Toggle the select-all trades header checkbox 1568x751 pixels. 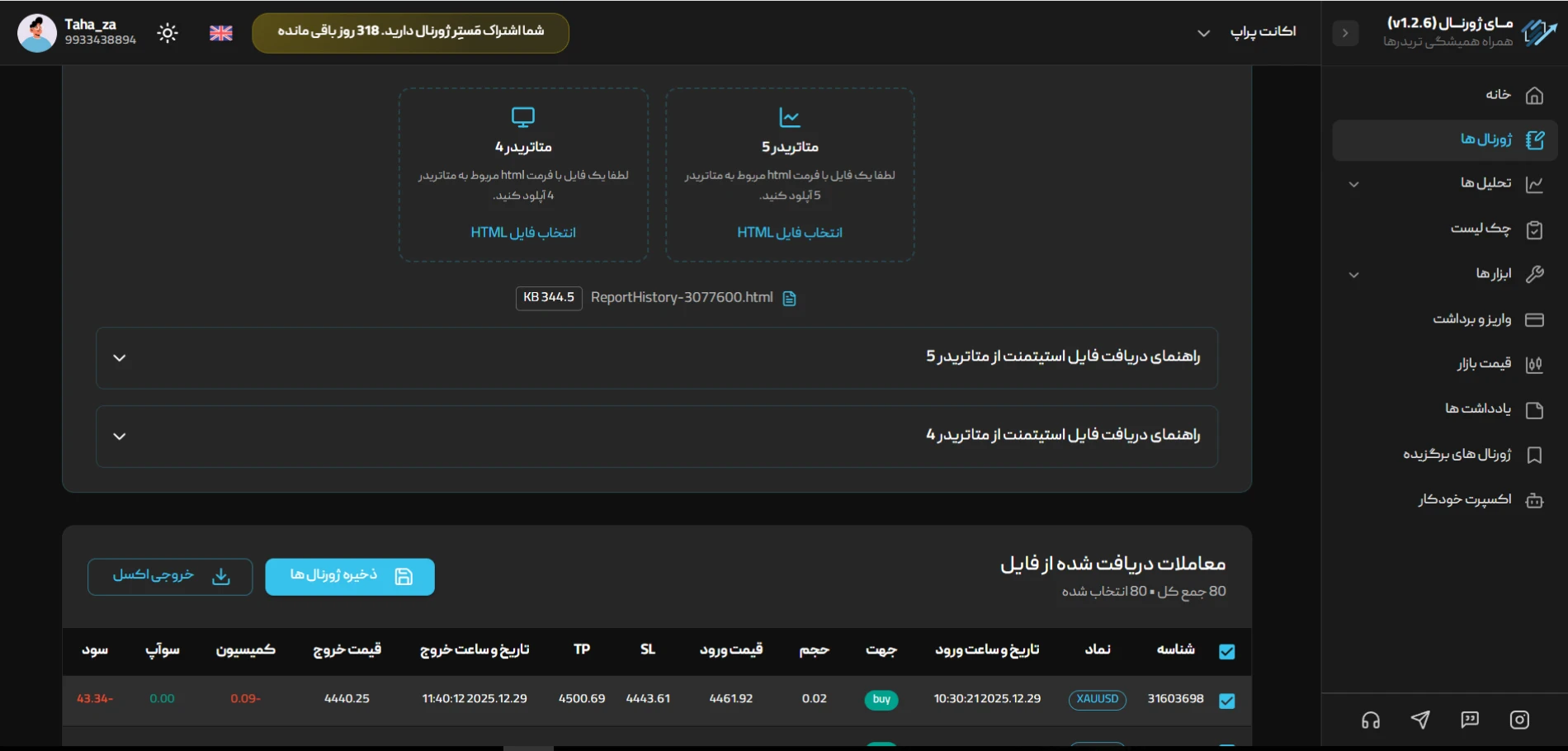[1227, 651]
